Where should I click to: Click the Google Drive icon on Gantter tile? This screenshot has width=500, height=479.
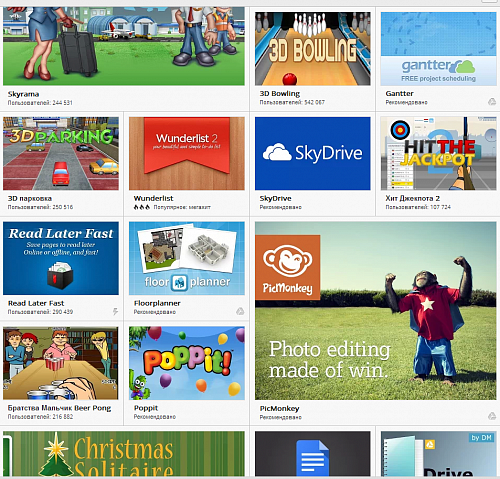pos(492,102)
